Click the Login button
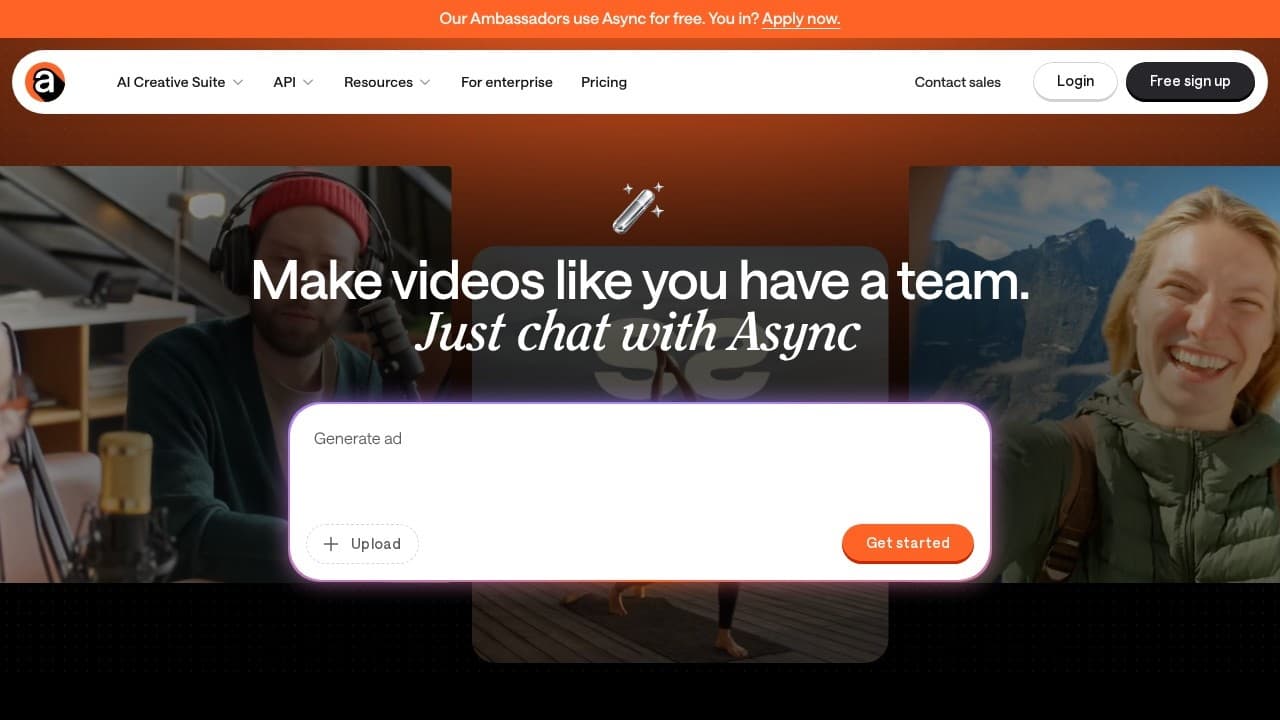 pos(1075,81)
